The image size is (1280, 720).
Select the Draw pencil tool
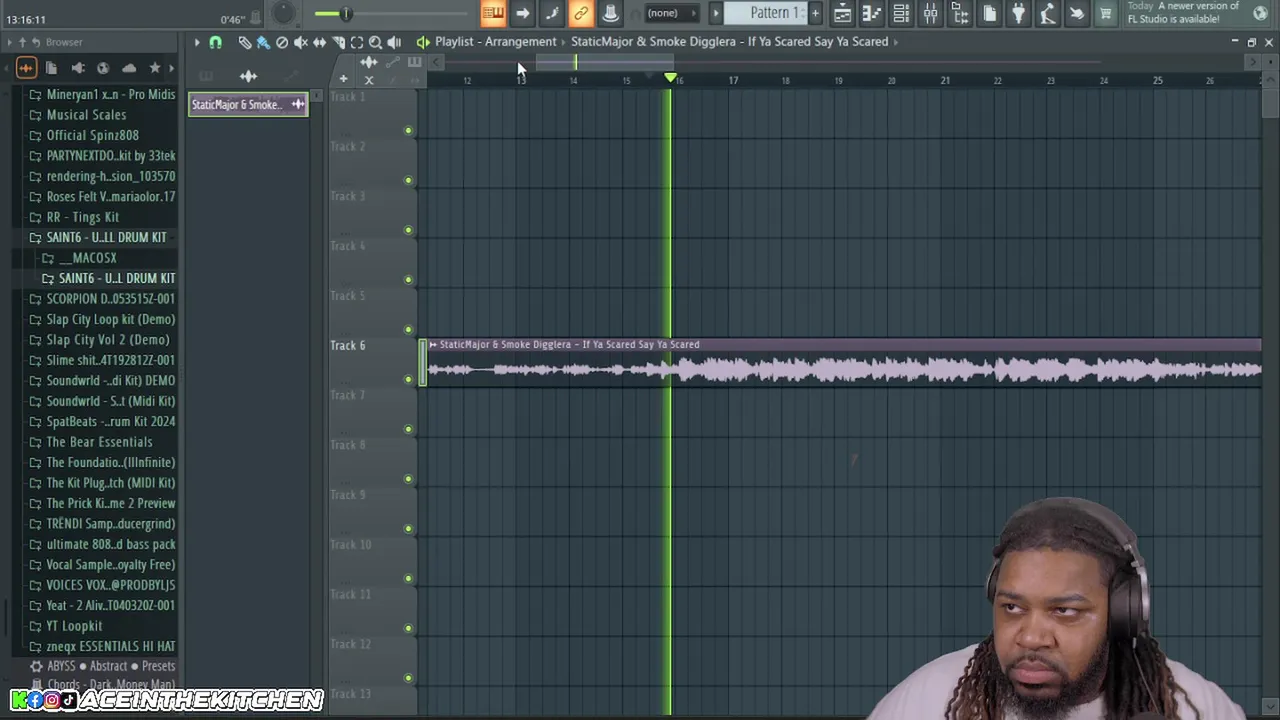244,42
